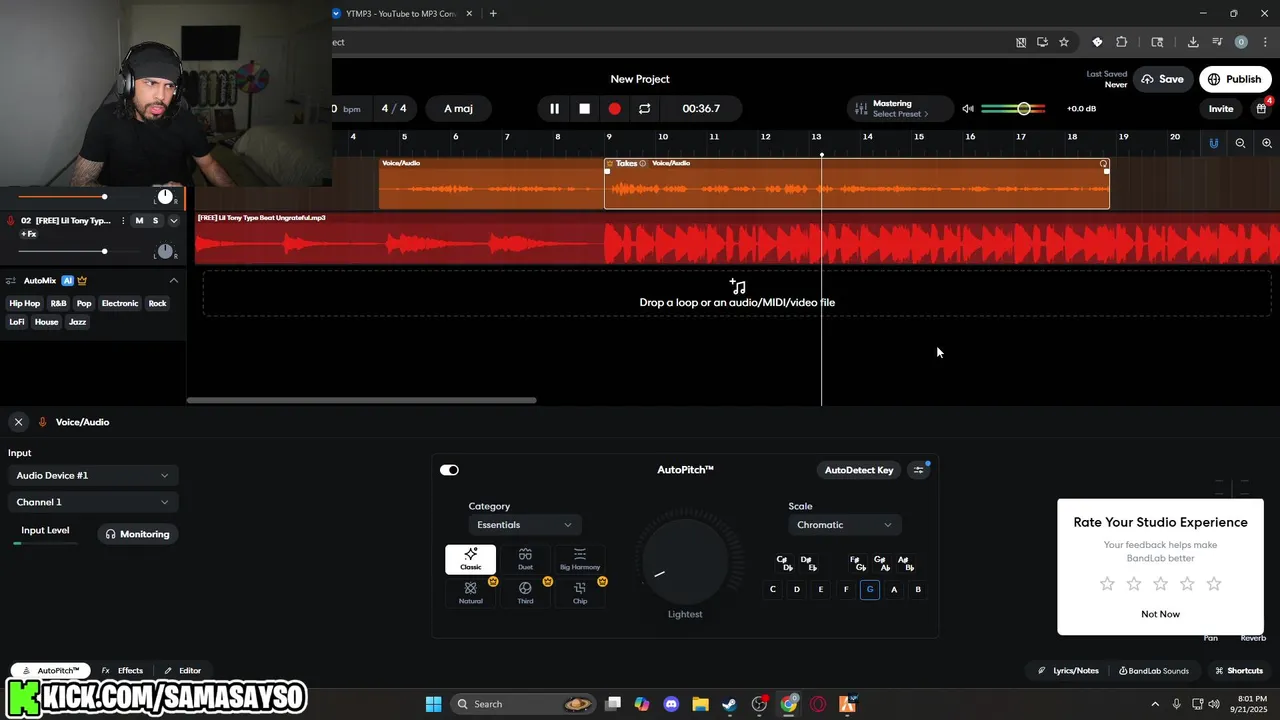Toggle headphone Monitoring
The height and width of the screenshot is (720, 1280).
click(x=138, y=534)
